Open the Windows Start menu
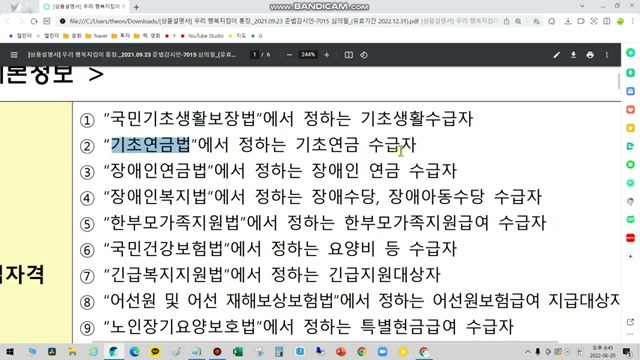The image size is (640, 360). point(10,351)
